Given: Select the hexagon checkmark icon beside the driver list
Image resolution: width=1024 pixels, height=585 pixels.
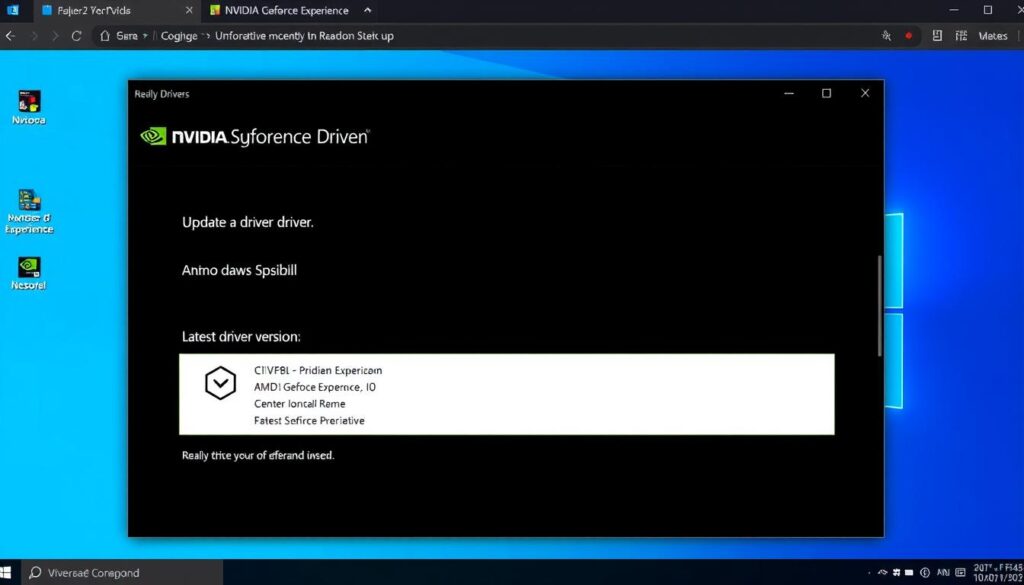Looking at the screenshot, I should [x=221, y=383].
